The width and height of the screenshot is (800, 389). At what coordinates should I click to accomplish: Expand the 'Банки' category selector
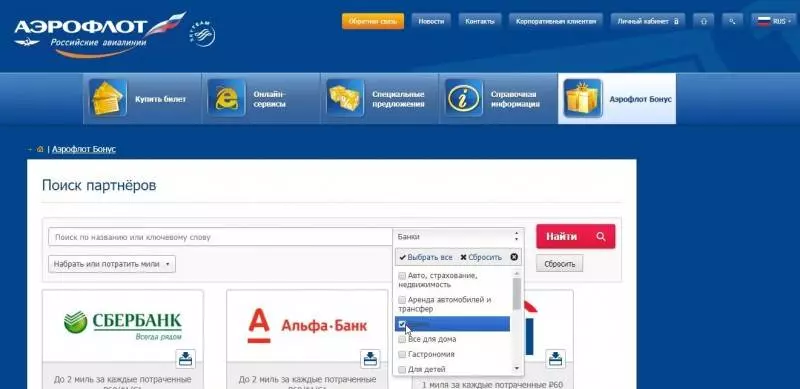(x=458, y=237)
